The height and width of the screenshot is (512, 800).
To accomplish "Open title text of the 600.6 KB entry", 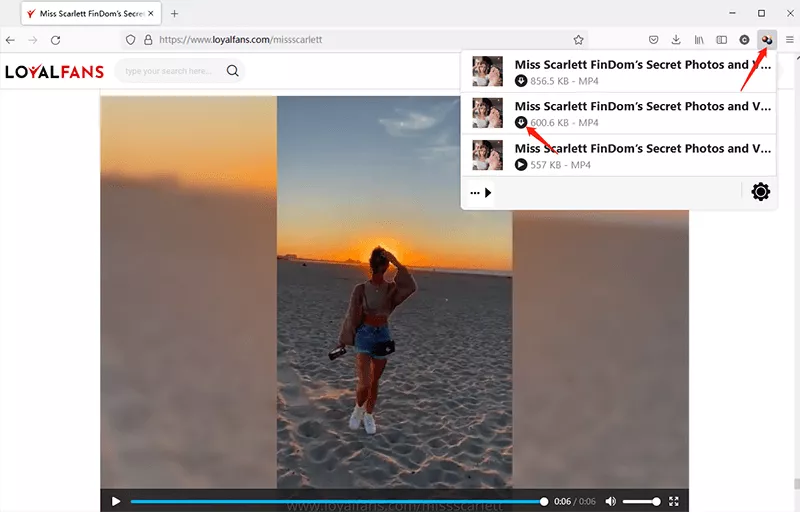I will click(642, 107).
